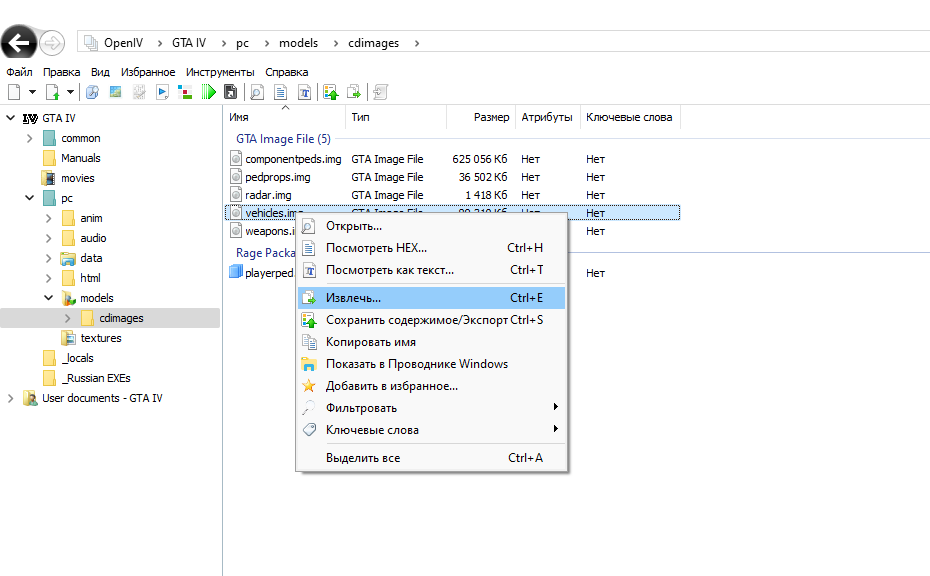The height and width of the screenshot is (576, 930).
Task: Choose Копировать имя in context menu
Action: (431, 342)
